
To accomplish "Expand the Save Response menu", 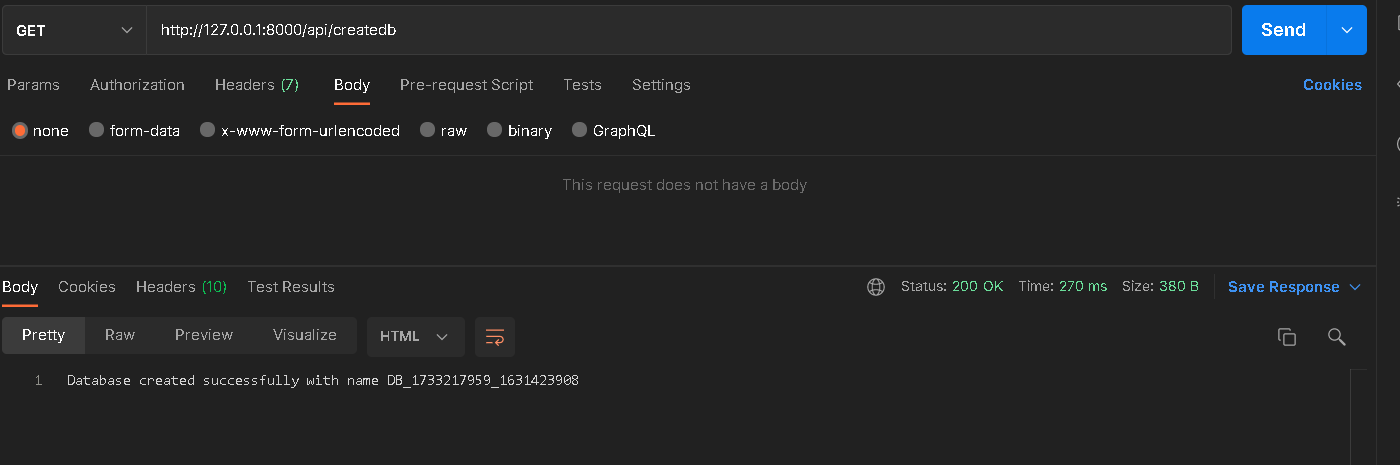I will [1294, 287].
